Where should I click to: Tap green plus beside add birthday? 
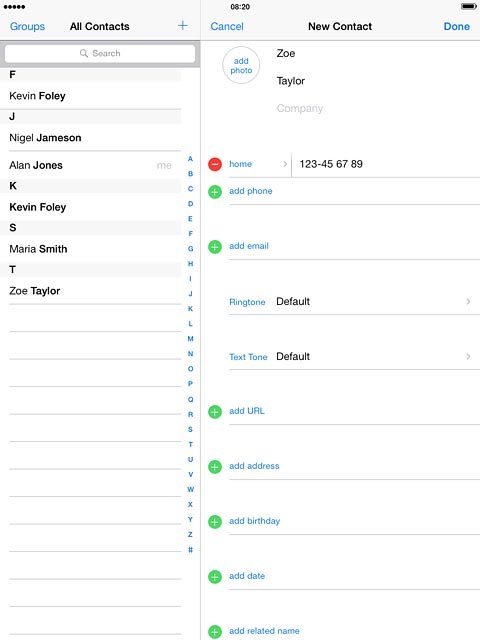click(x=215, y=522)
